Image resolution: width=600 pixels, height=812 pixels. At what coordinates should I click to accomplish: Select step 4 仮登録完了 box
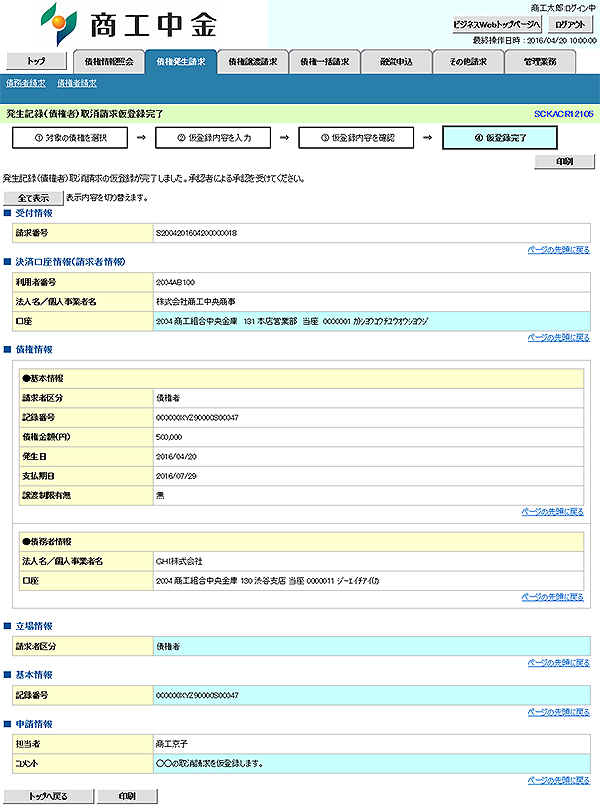click(x=500, y=138)
